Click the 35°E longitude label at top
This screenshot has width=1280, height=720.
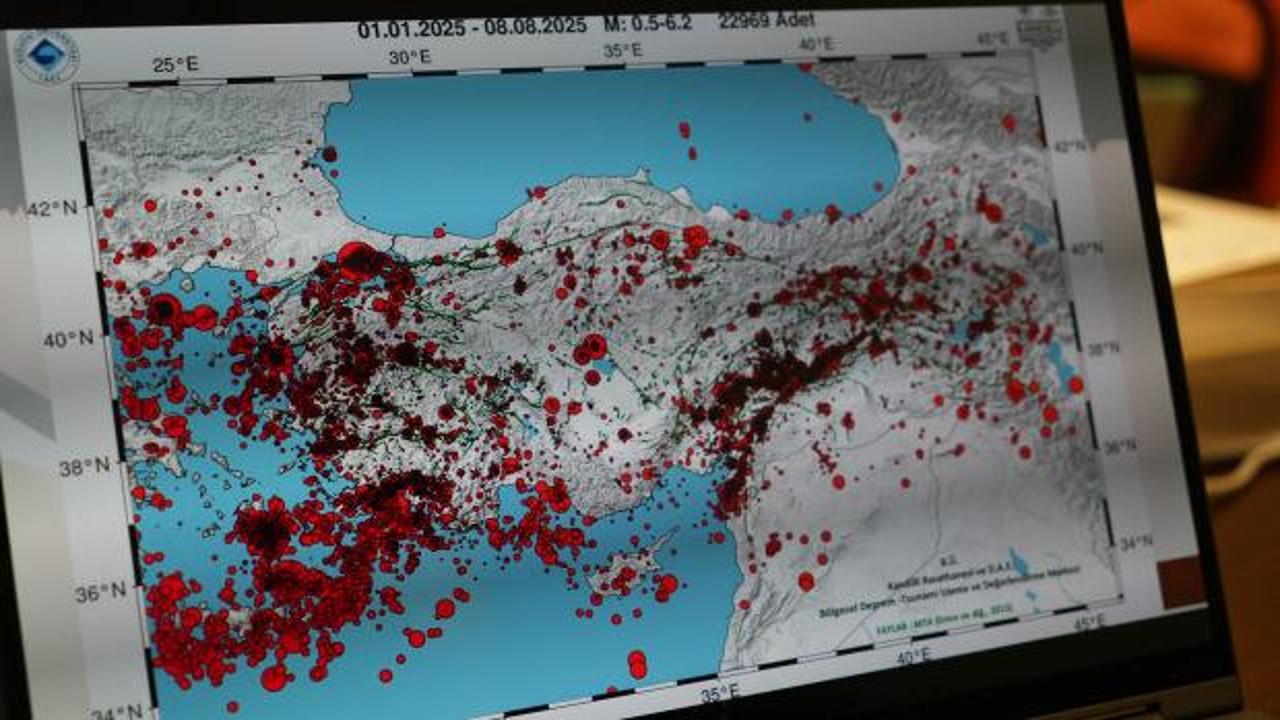[x=622, y=50]
